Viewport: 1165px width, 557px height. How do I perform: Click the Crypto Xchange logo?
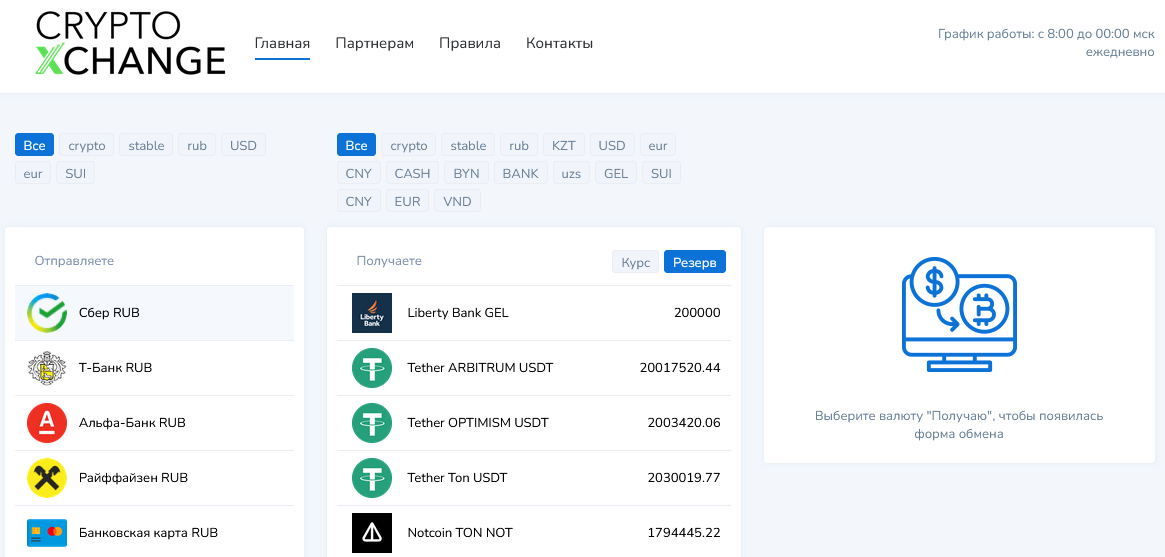point(130,44)
